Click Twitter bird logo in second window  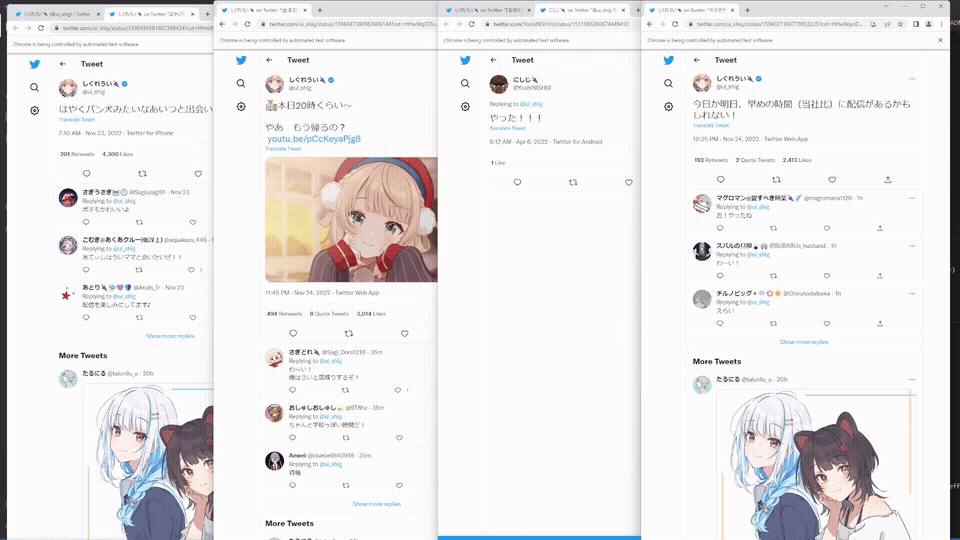[x=241, y=60]
